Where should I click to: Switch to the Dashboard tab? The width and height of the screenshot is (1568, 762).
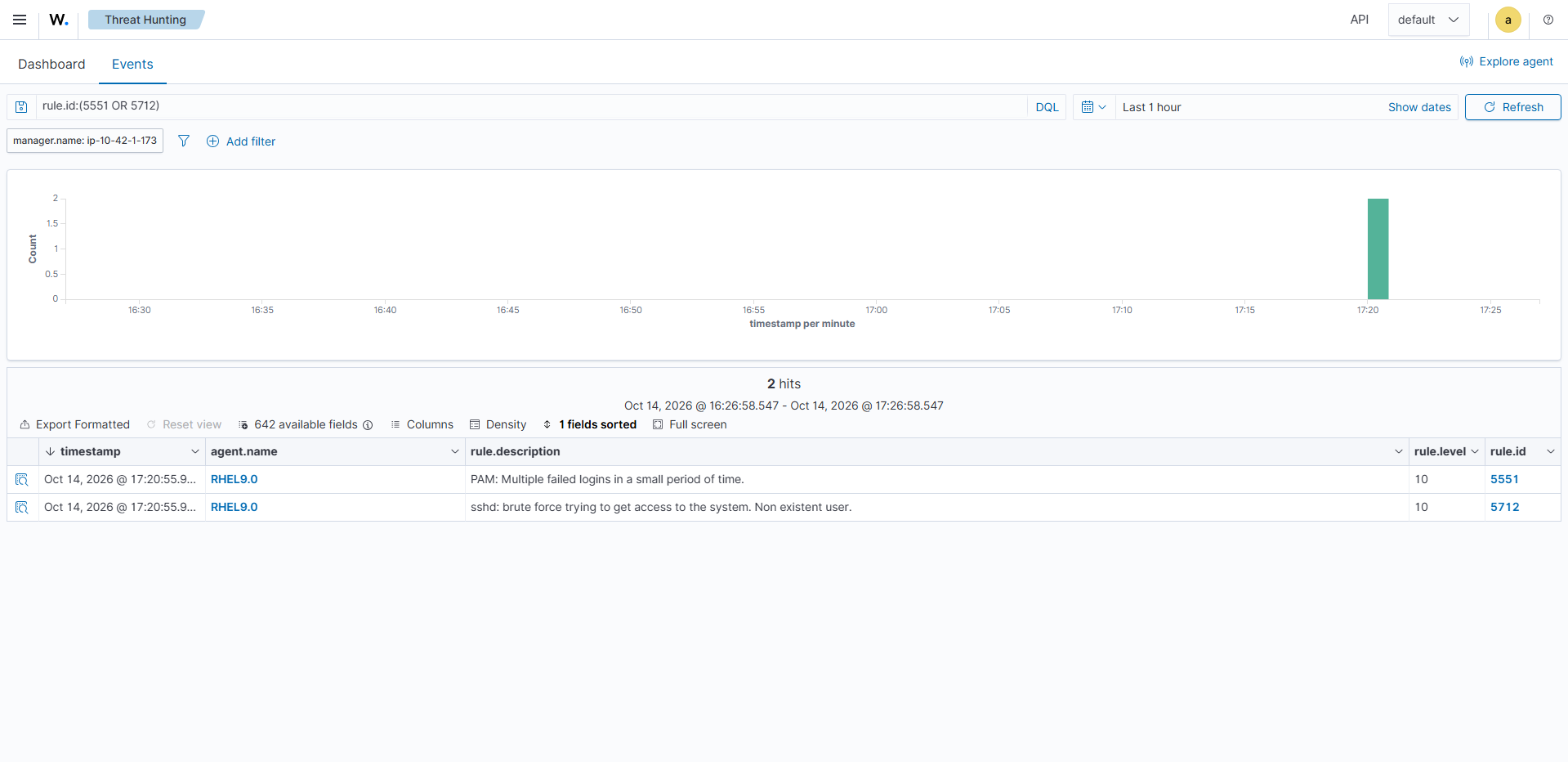click(x=51, y=64)
